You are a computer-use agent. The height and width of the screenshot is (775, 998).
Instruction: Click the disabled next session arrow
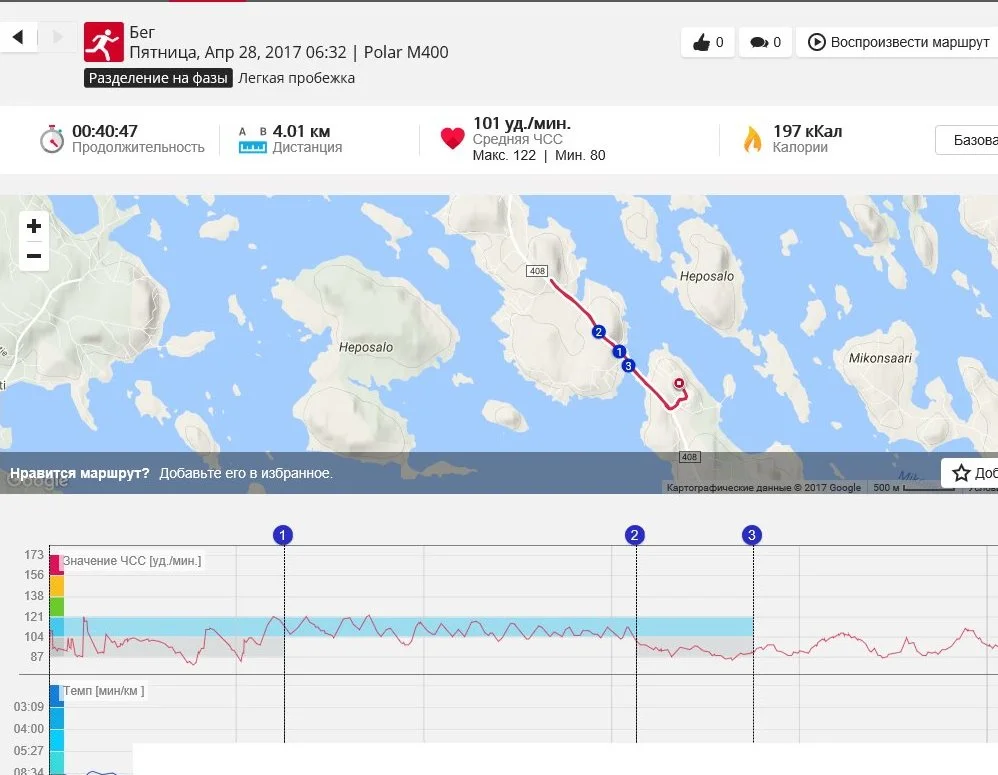pos(58,37)
